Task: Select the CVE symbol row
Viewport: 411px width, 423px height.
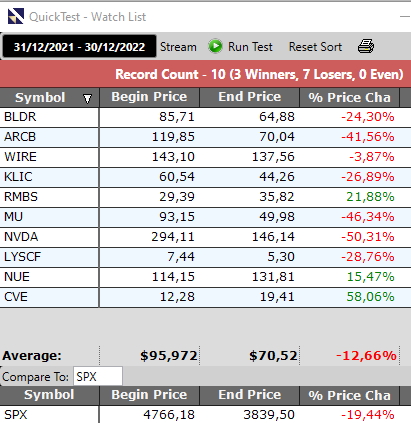Action: [205, 297]
